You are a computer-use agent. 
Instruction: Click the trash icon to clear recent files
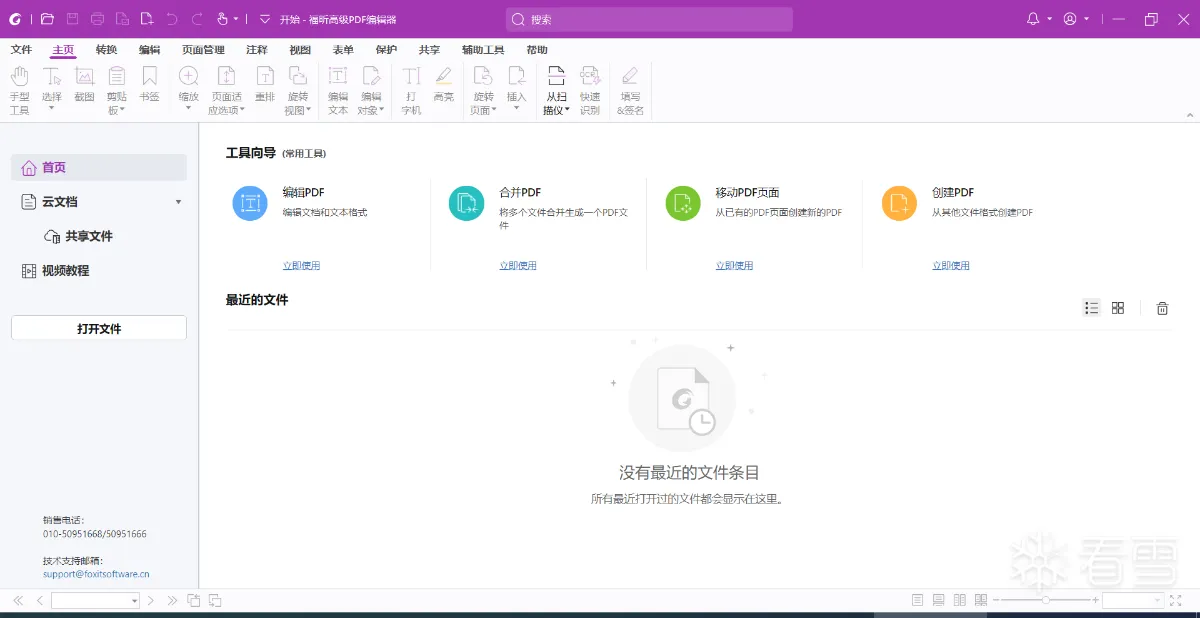point(1162,308)
